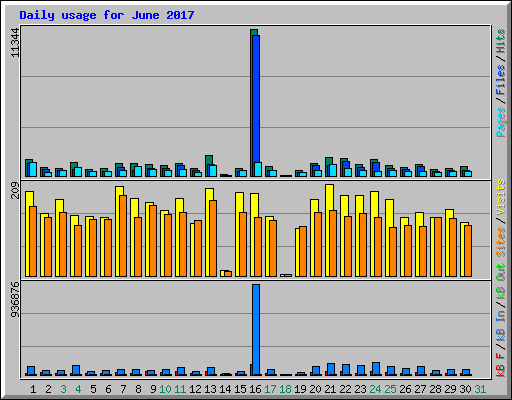Click day label 13 on the x-axis
The width and height of the screenshot is (512, 400).
click(x=210, y=389)
